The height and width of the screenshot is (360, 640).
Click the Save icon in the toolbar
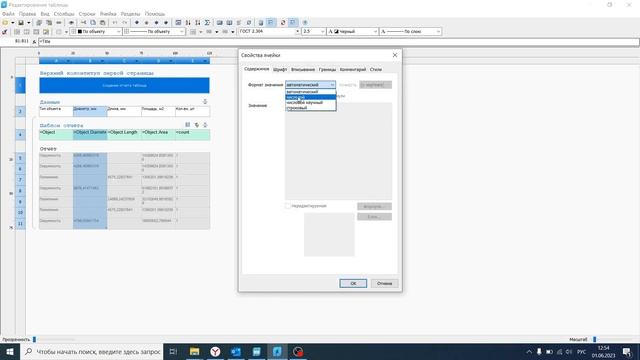20,23
